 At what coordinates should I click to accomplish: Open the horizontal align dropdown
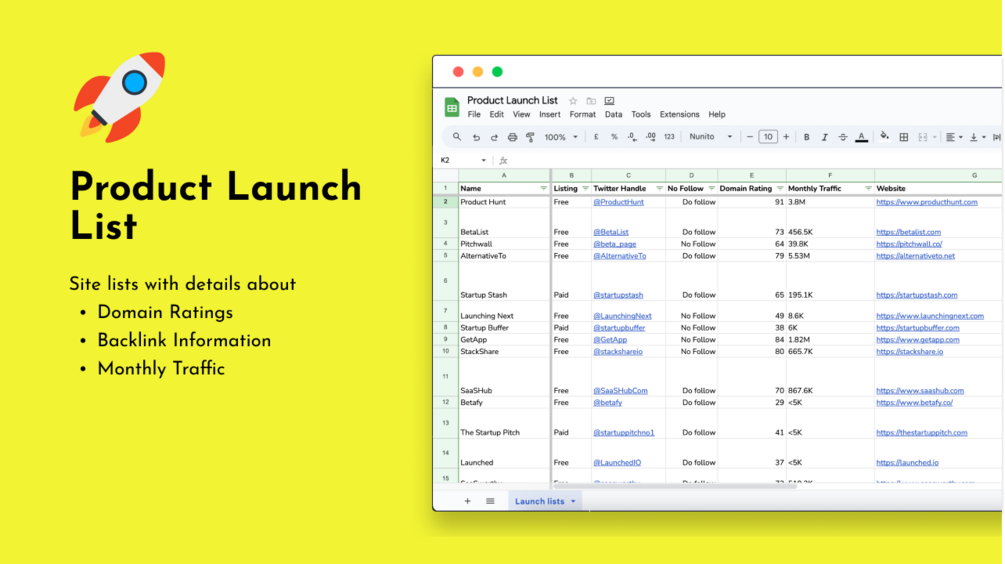tap(954, 137)
